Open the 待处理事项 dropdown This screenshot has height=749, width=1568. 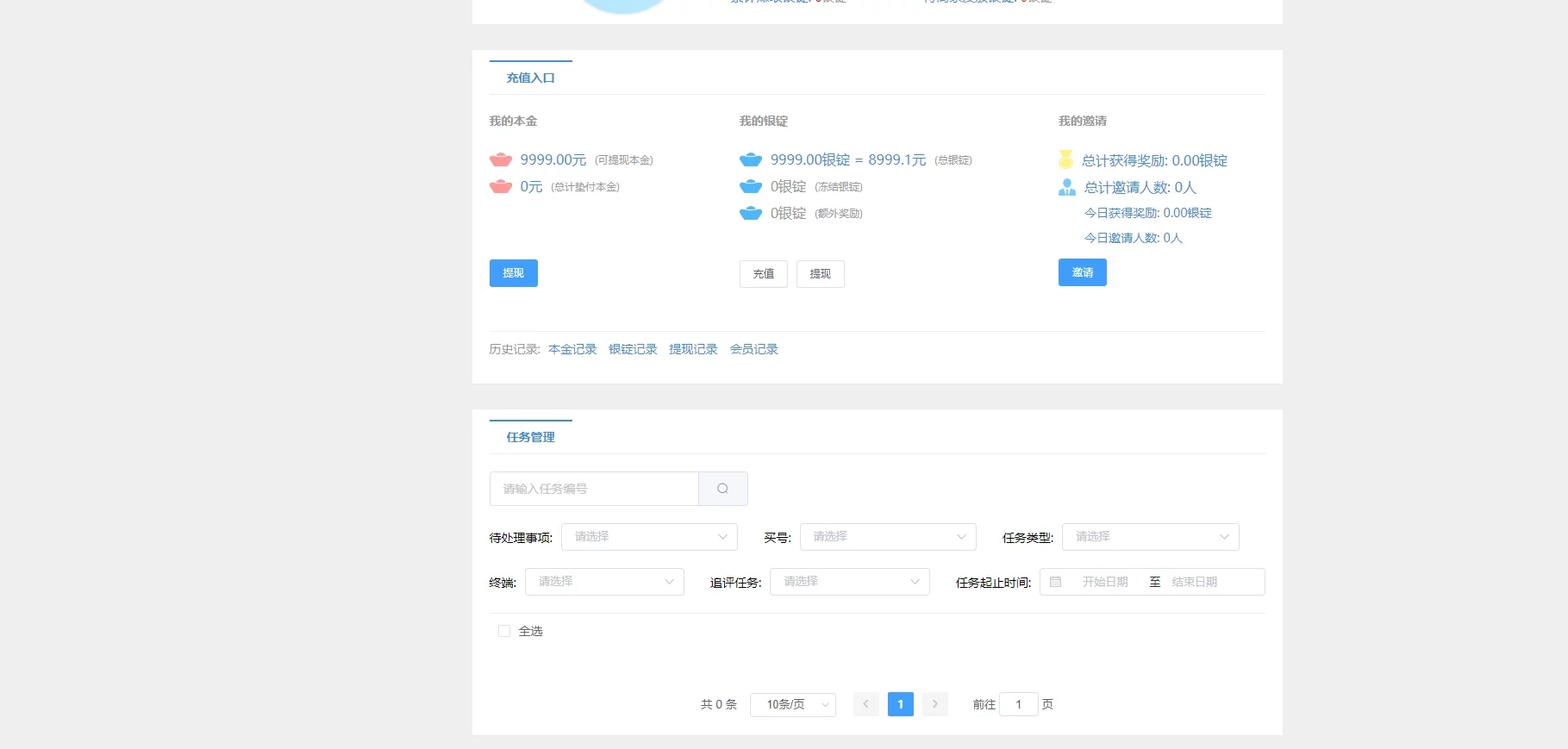tap(649, 537)
